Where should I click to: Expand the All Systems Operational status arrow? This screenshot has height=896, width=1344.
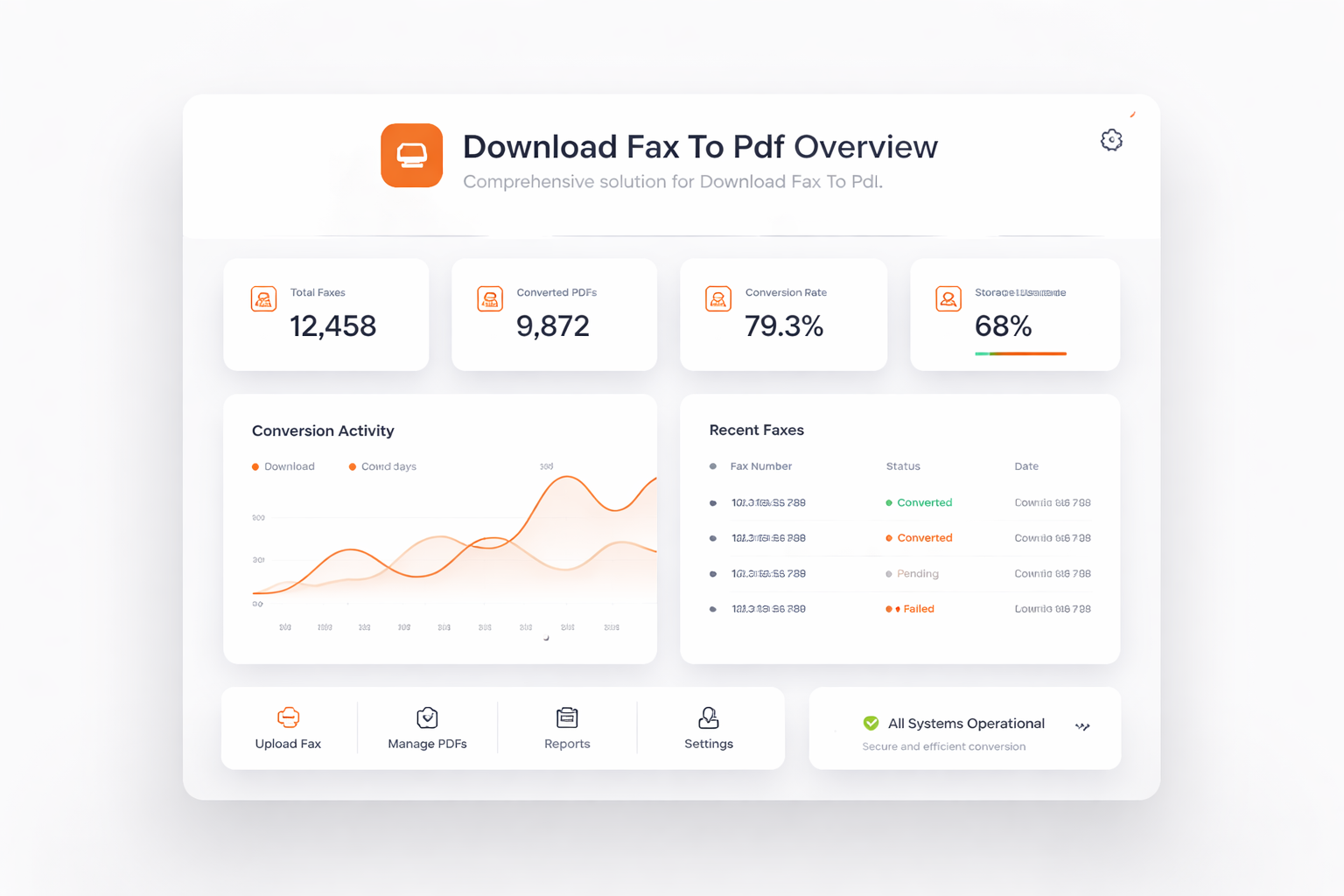pos(1082,726)
